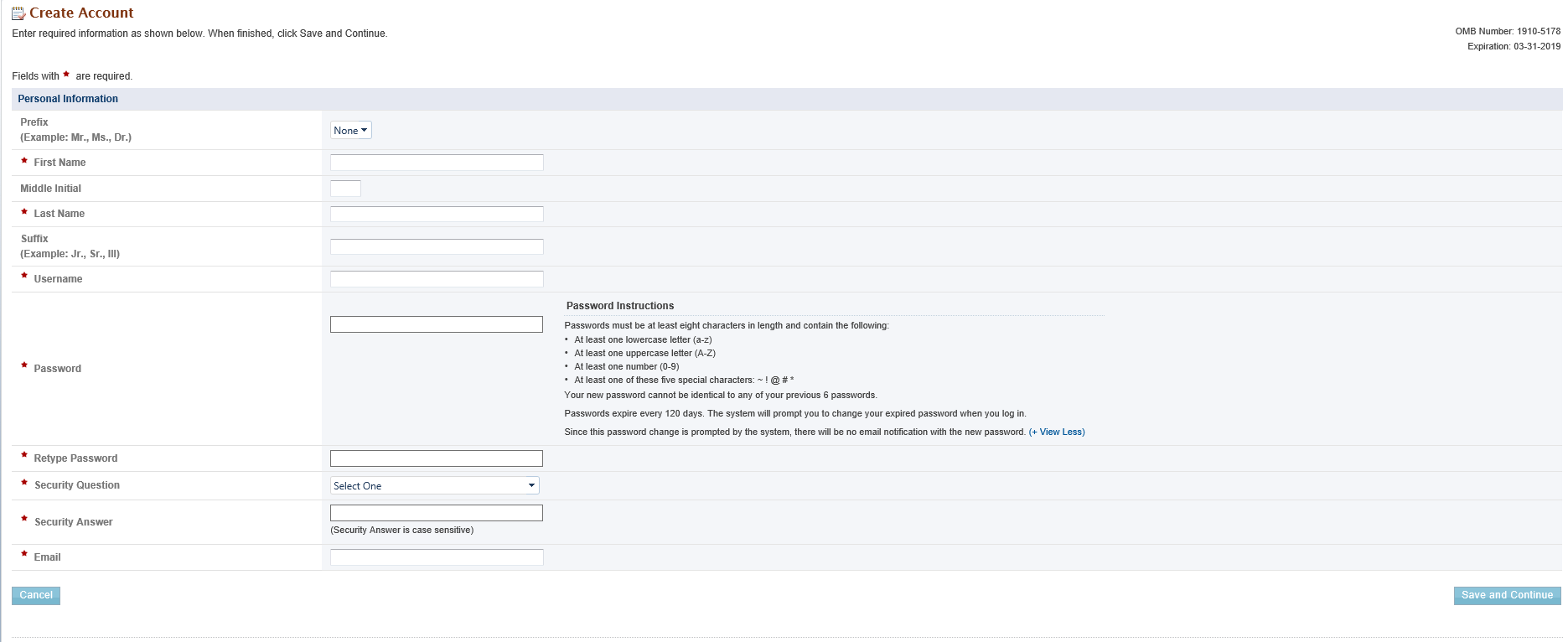Expand the Security Question dropdown

tap(435, 485)
